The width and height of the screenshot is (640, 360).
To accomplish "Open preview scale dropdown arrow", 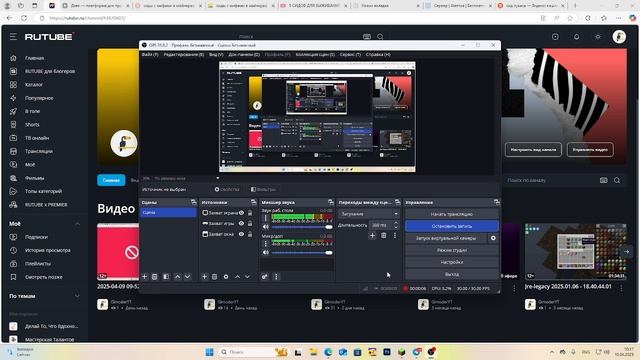I will point(218,178).
